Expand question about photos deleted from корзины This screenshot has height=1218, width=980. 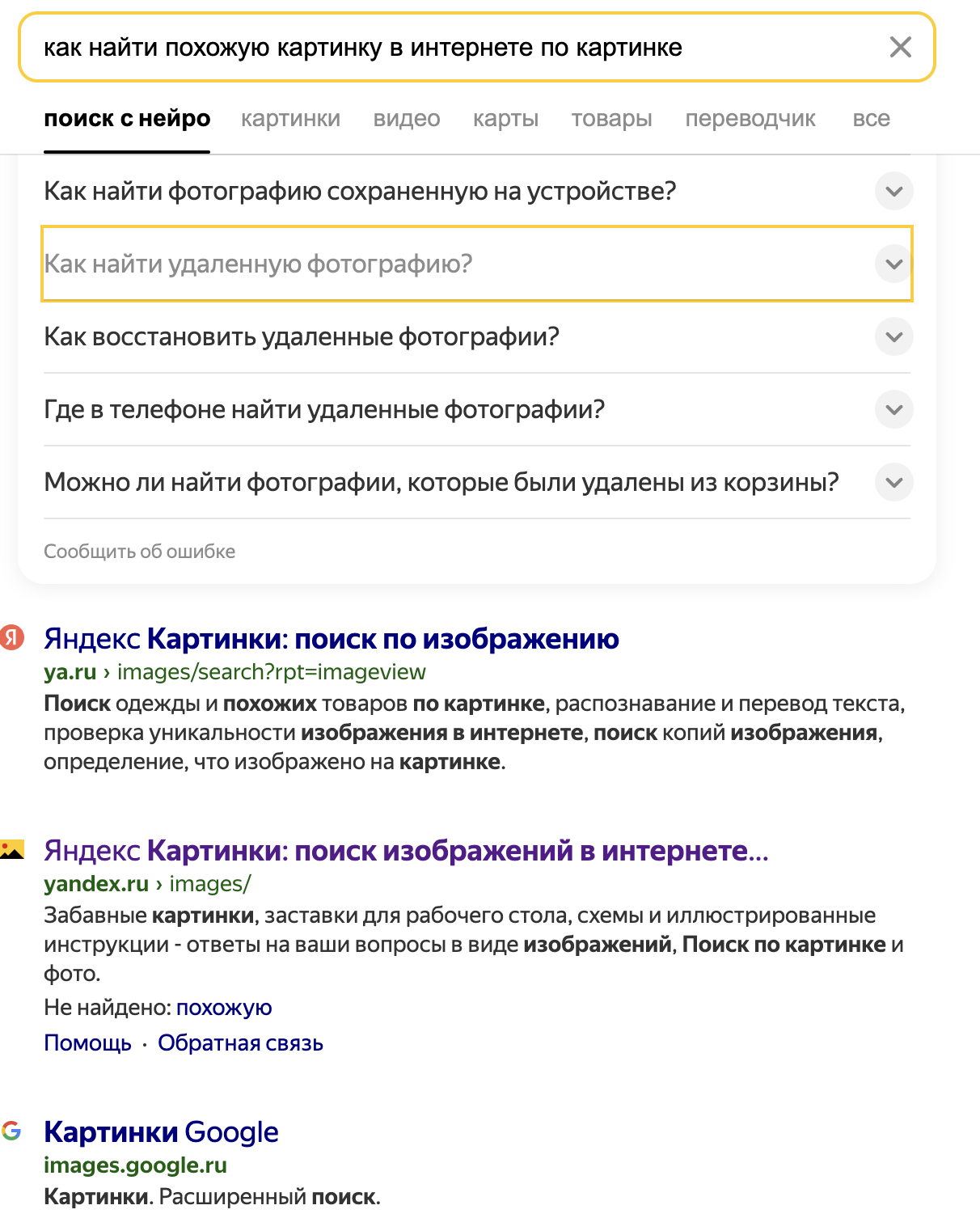(x=893, y=483)
